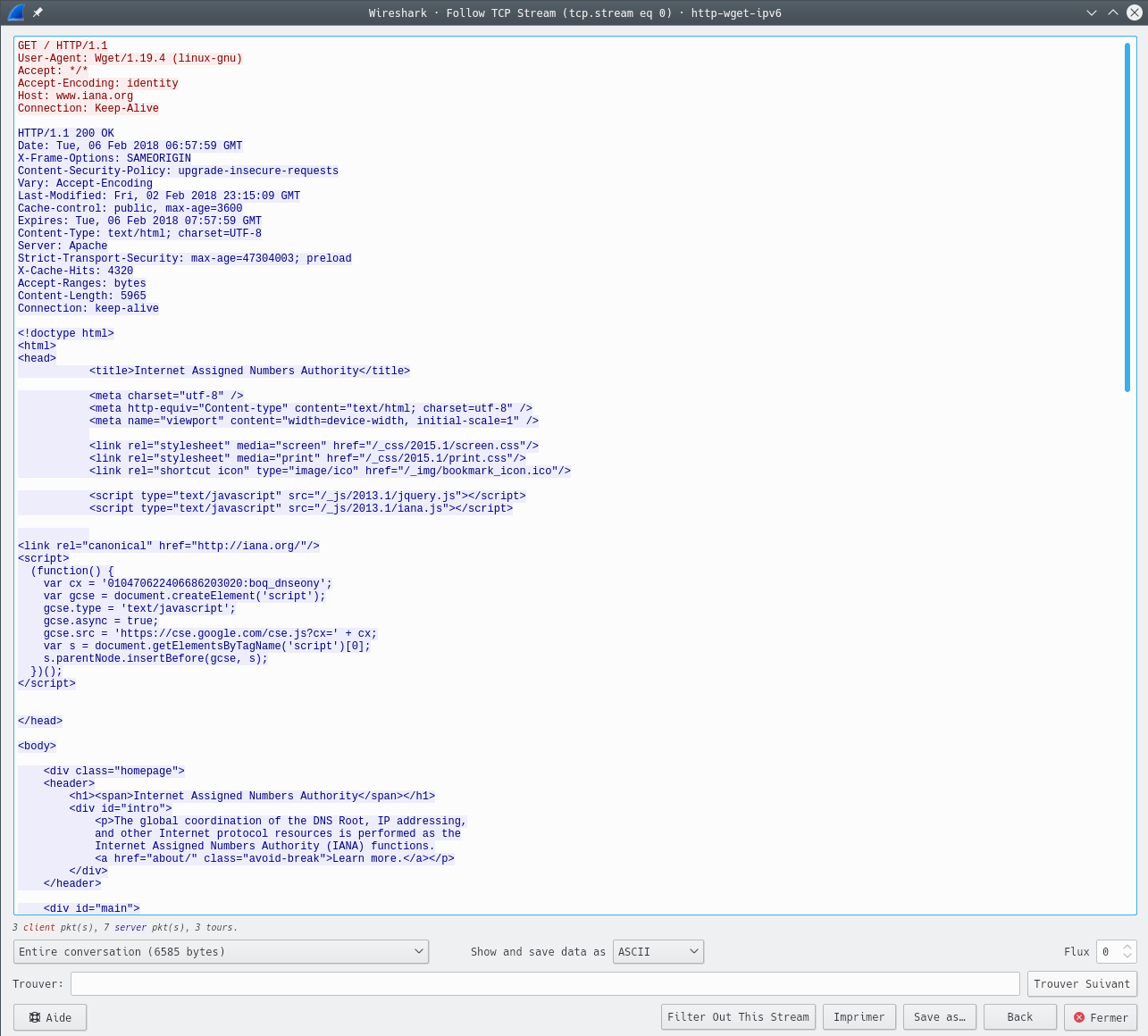Click Trouver Suivant find next button
Screen dimensions: 1148x1036
1082,983
